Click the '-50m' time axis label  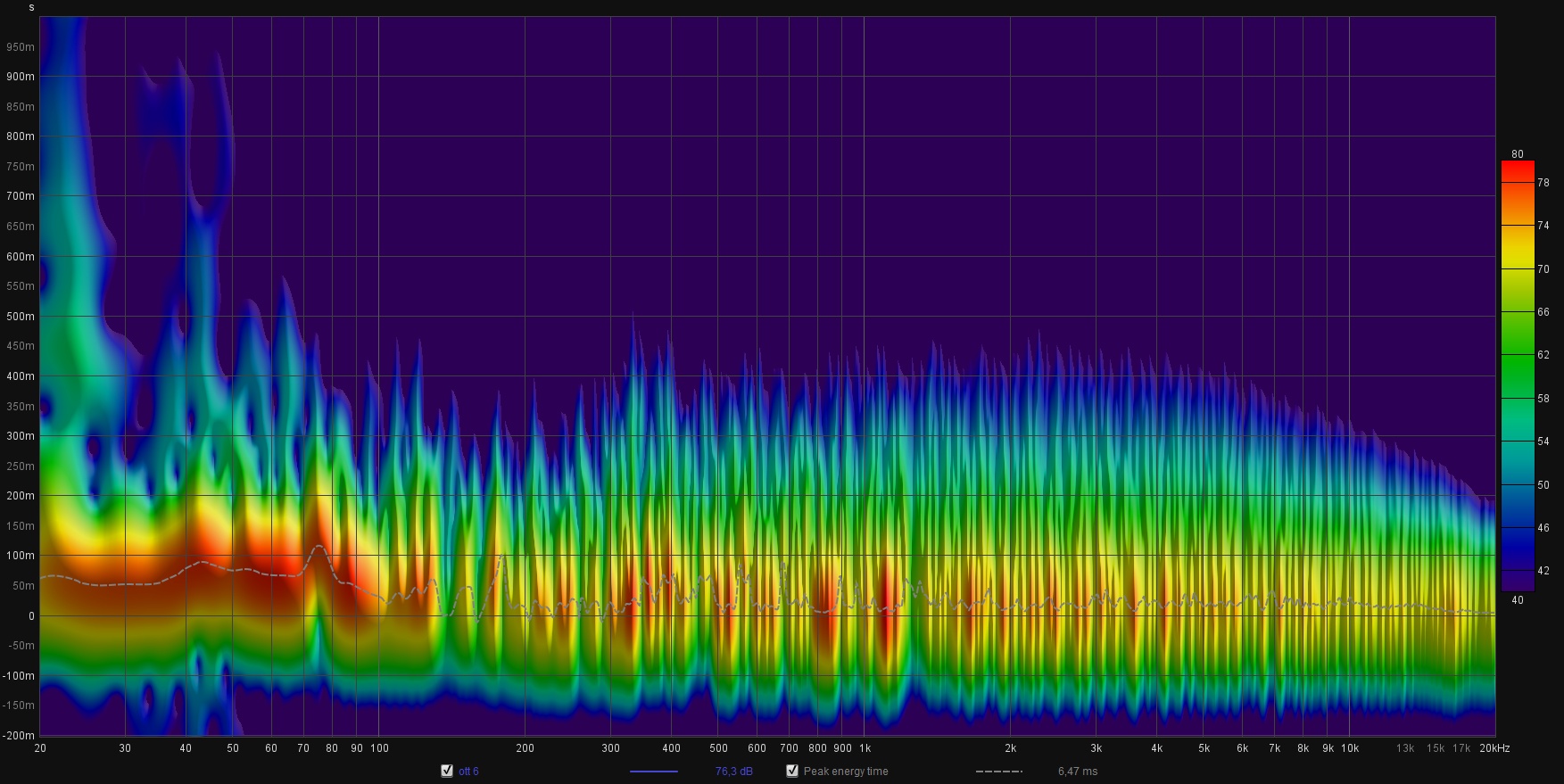coord(21,646)
